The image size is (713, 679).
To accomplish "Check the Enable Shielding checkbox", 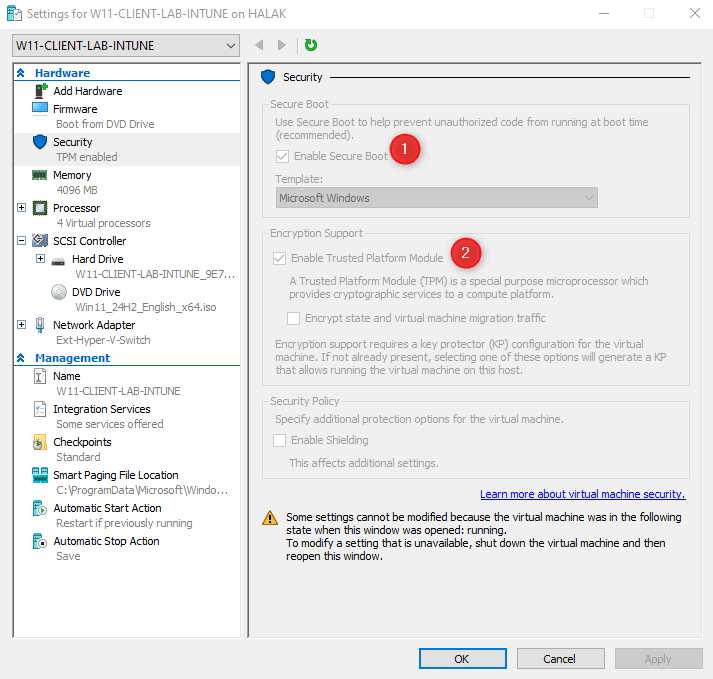I will click(279, 440).
